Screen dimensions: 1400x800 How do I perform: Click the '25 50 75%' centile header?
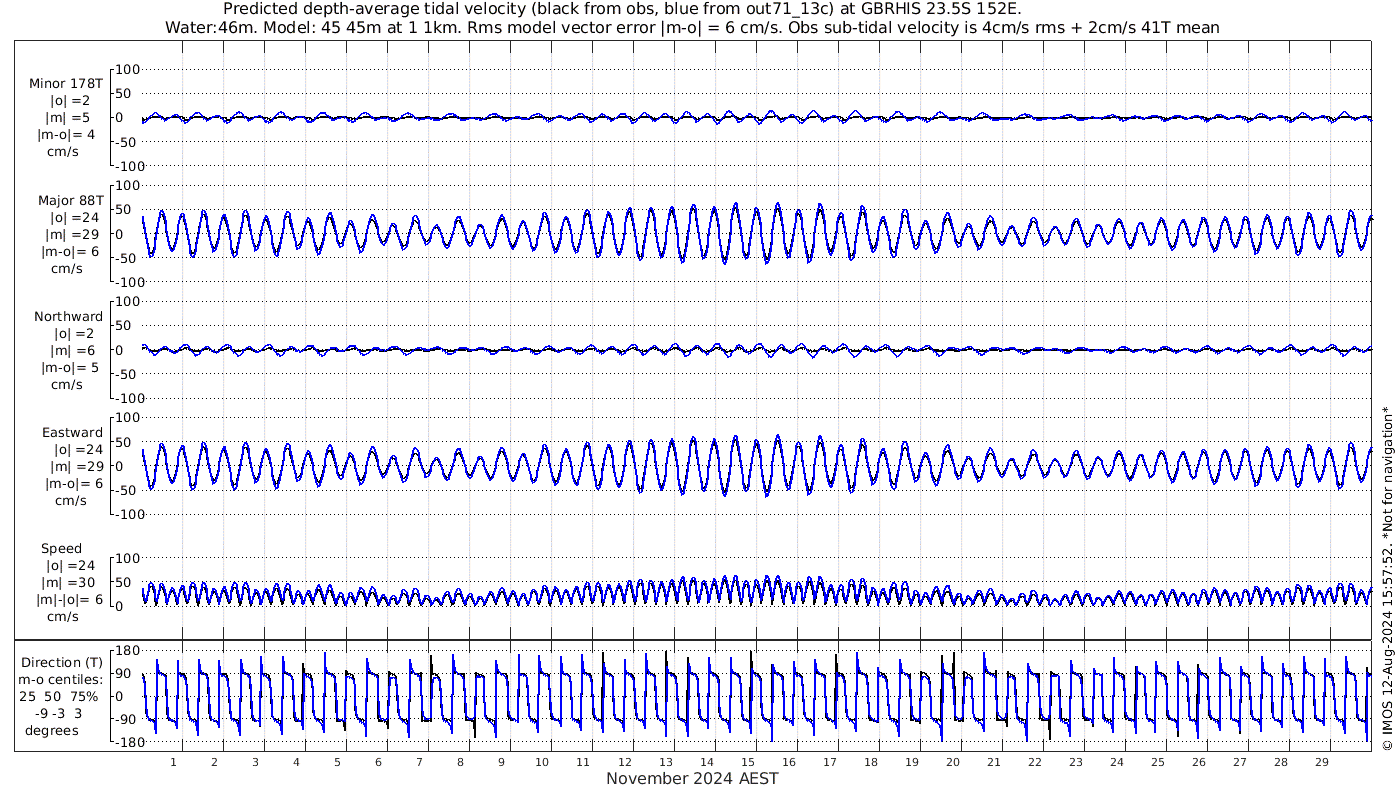[x=60, y=697]
